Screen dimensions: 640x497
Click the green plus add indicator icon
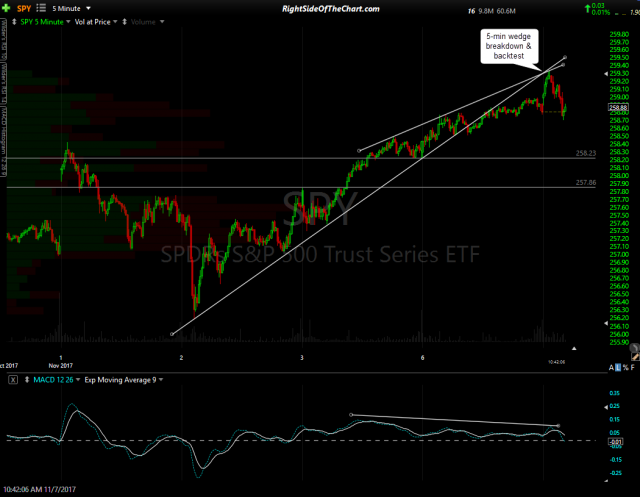[x=6, y=8]
